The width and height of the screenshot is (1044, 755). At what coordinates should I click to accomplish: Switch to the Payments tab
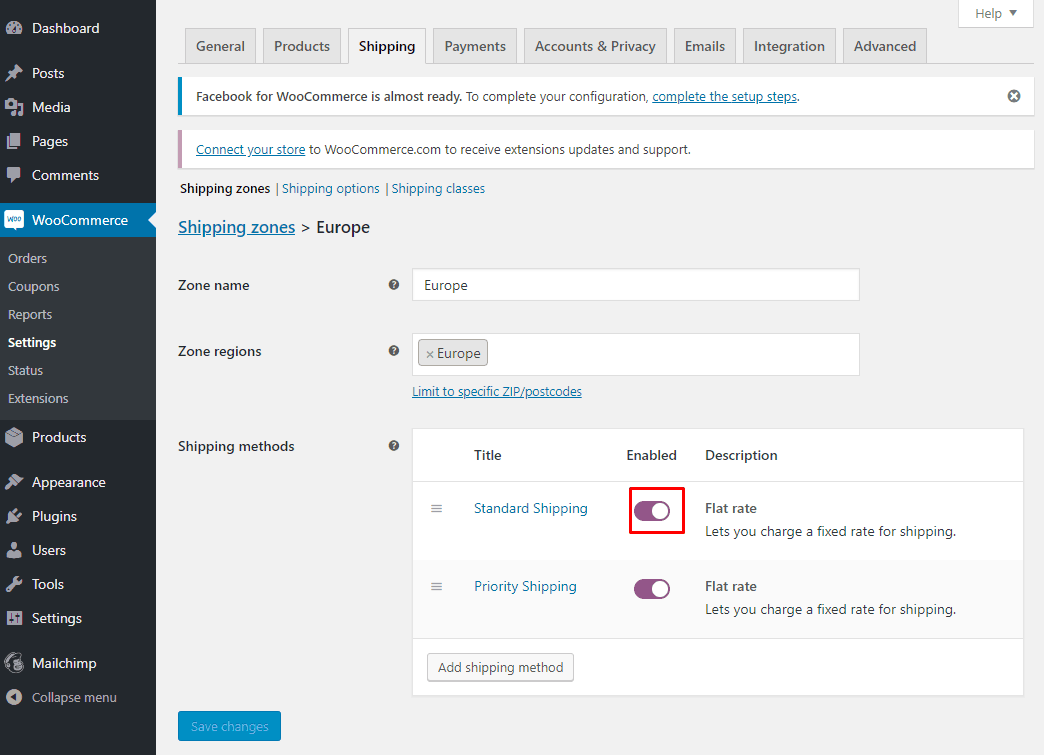[x=474, y=45]
